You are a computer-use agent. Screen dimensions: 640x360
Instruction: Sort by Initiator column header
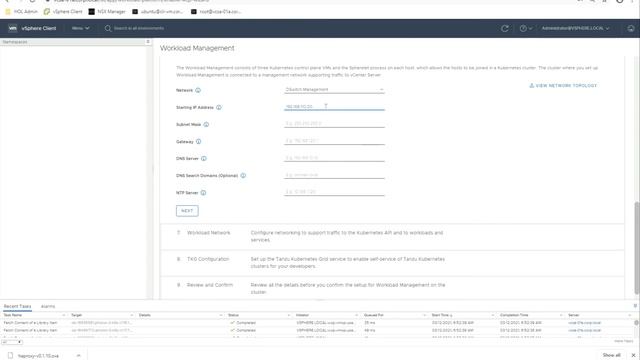coord(302,315)
